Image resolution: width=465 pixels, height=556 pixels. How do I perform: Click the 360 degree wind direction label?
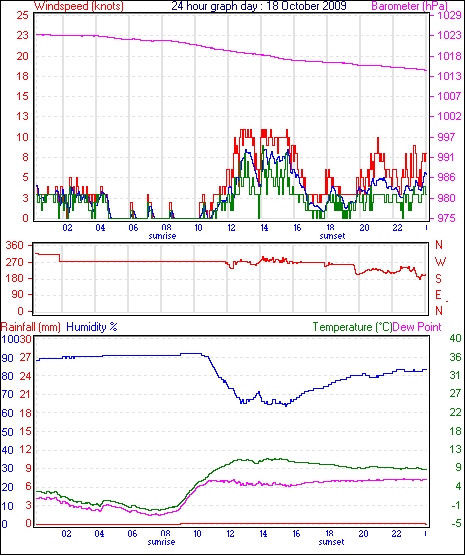[x=15, y=245]
